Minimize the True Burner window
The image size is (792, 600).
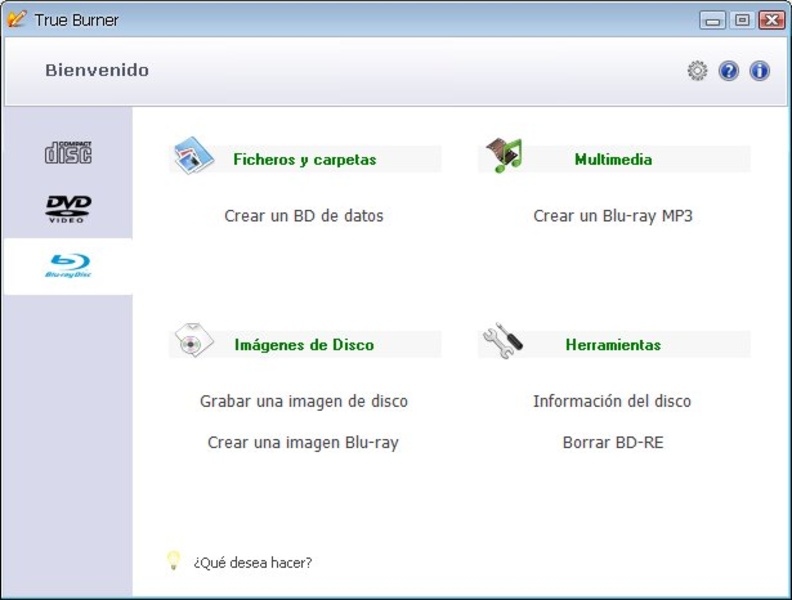point(712,20)
